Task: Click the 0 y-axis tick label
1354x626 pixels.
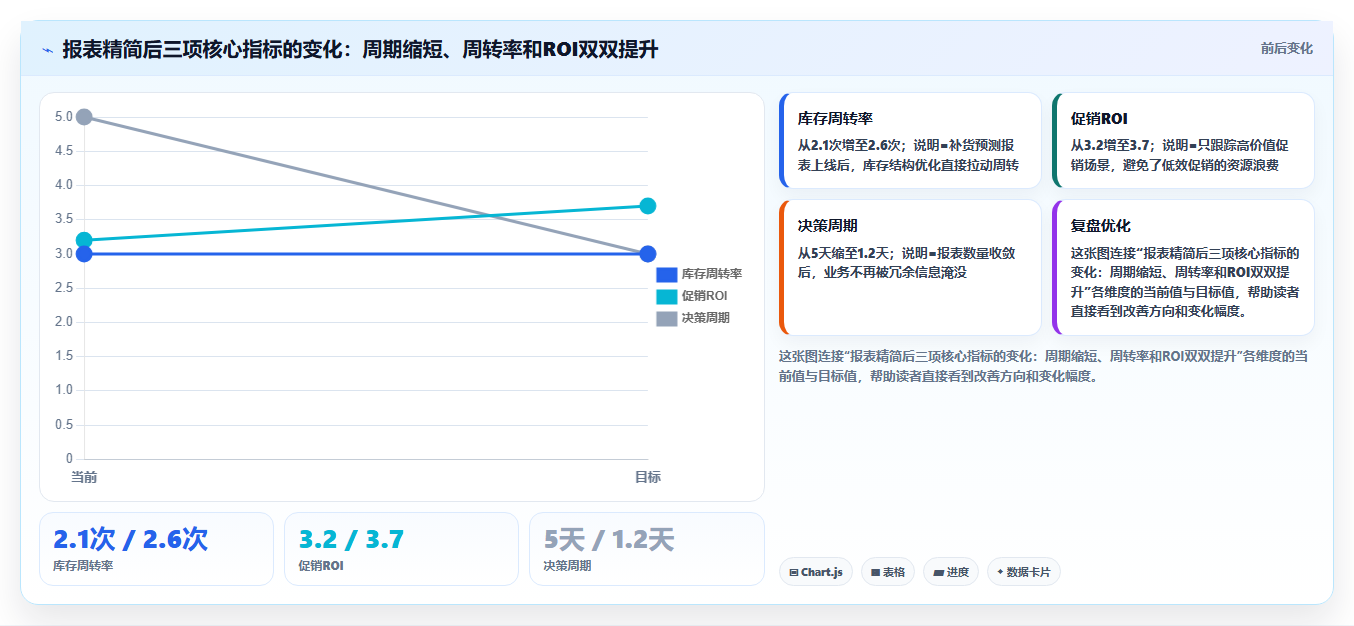Action: [x=69, y=459]
